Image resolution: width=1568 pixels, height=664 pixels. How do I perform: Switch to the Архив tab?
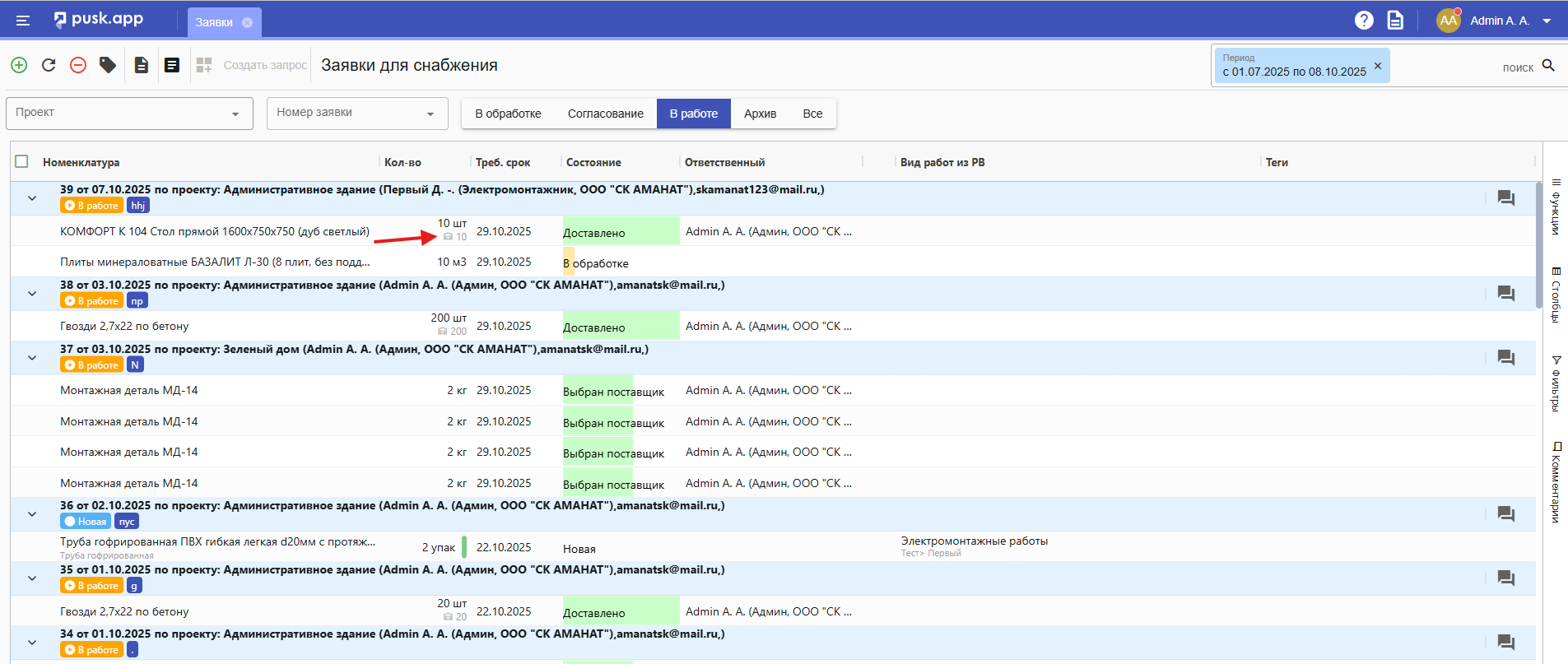760,114
